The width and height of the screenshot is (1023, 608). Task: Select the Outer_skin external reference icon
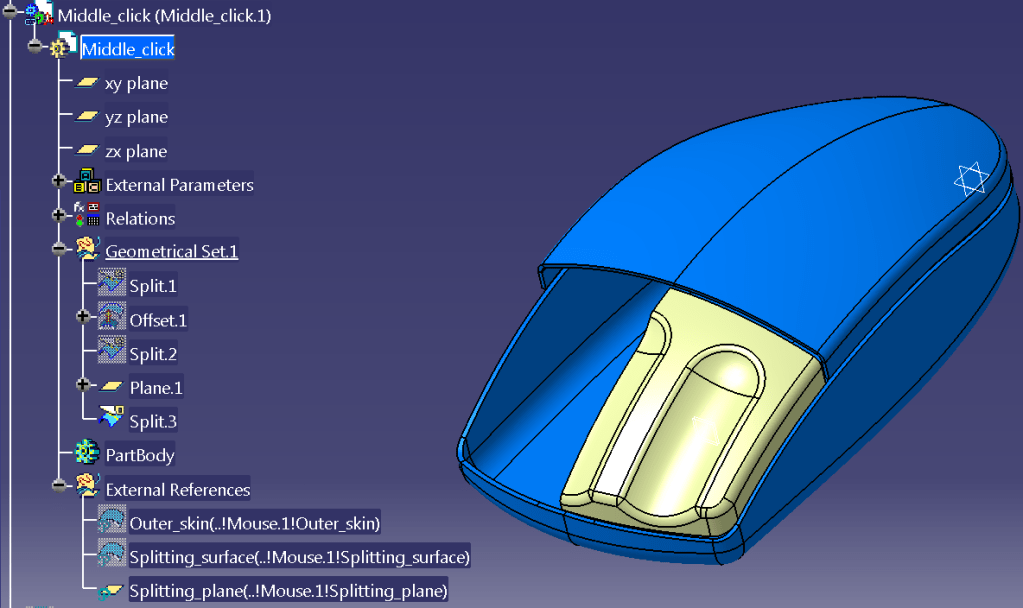coord(111,523)
